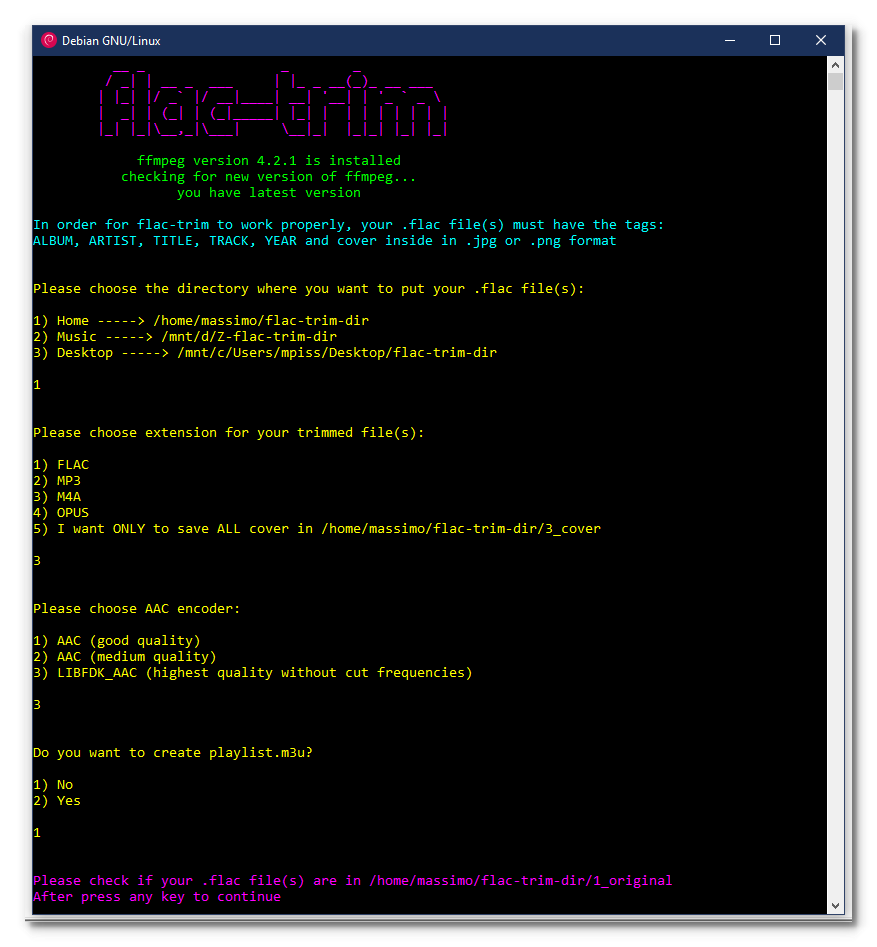Click the scrollbar down arrow
Image resolution: width=877 pixels, height=947 pixels.
(835, 905)
